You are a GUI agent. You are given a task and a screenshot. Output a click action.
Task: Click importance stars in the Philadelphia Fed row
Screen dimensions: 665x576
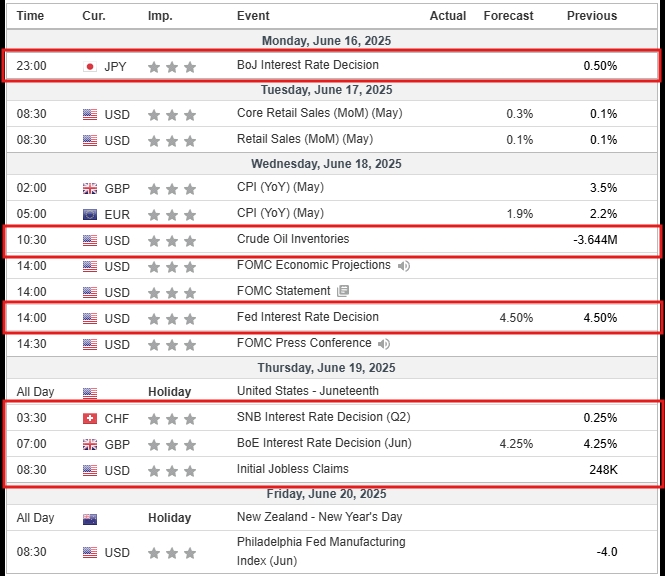tap(172, 553)
